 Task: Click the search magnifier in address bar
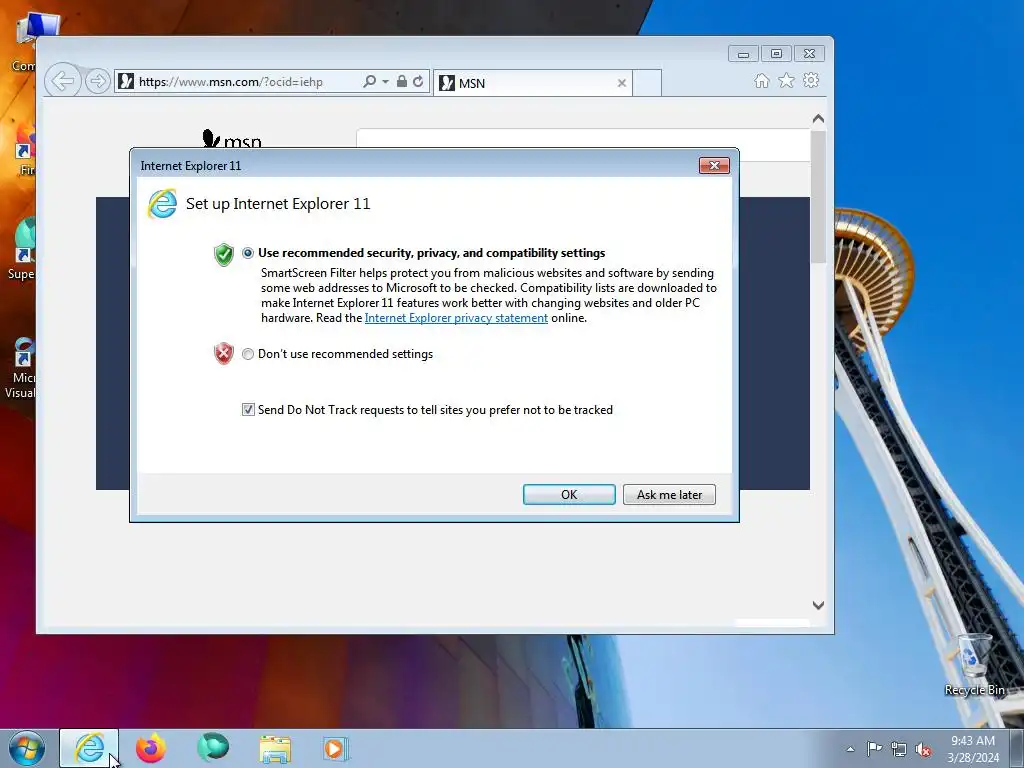369,81
